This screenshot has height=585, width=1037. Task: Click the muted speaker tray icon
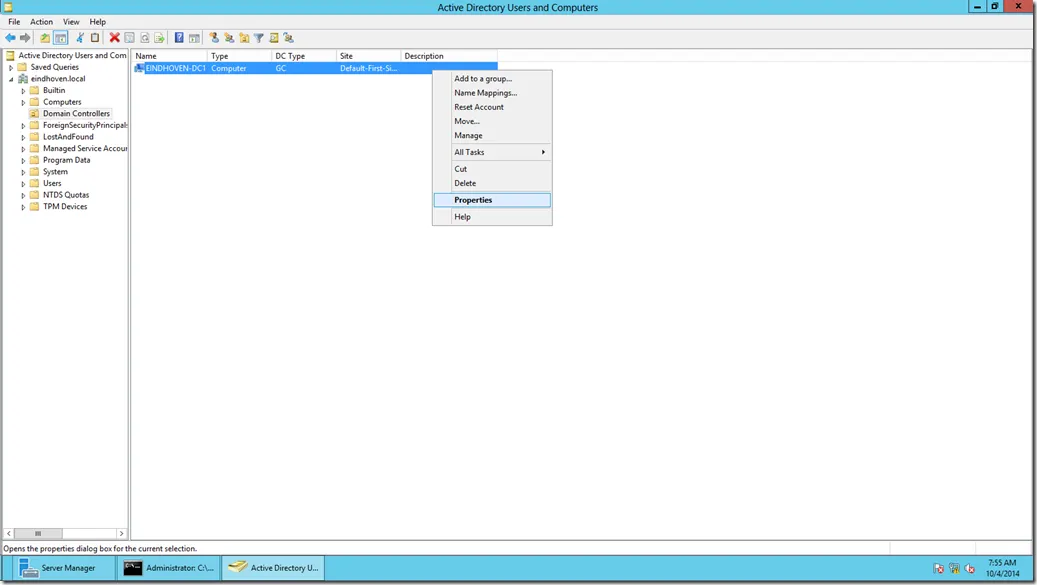coord(970,568)
